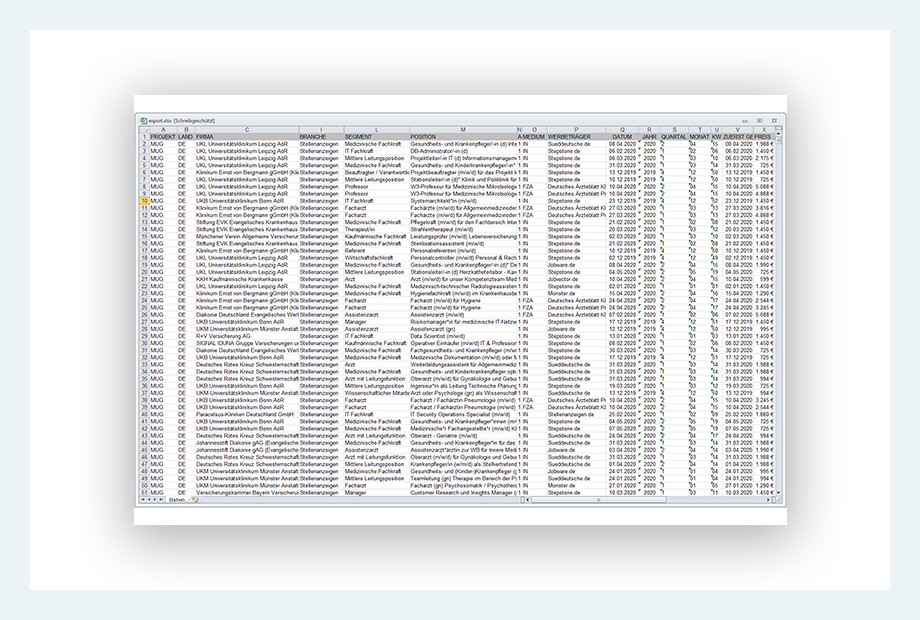Screen dimensions: 920x620
Task: Jump to the last sheet with the navigation arrow
Action: point(161,500)
